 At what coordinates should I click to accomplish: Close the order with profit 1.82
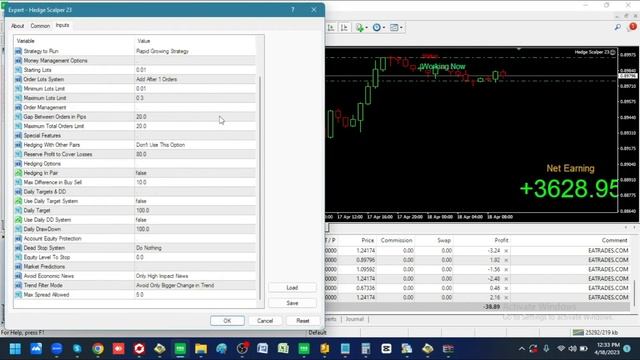506,260
